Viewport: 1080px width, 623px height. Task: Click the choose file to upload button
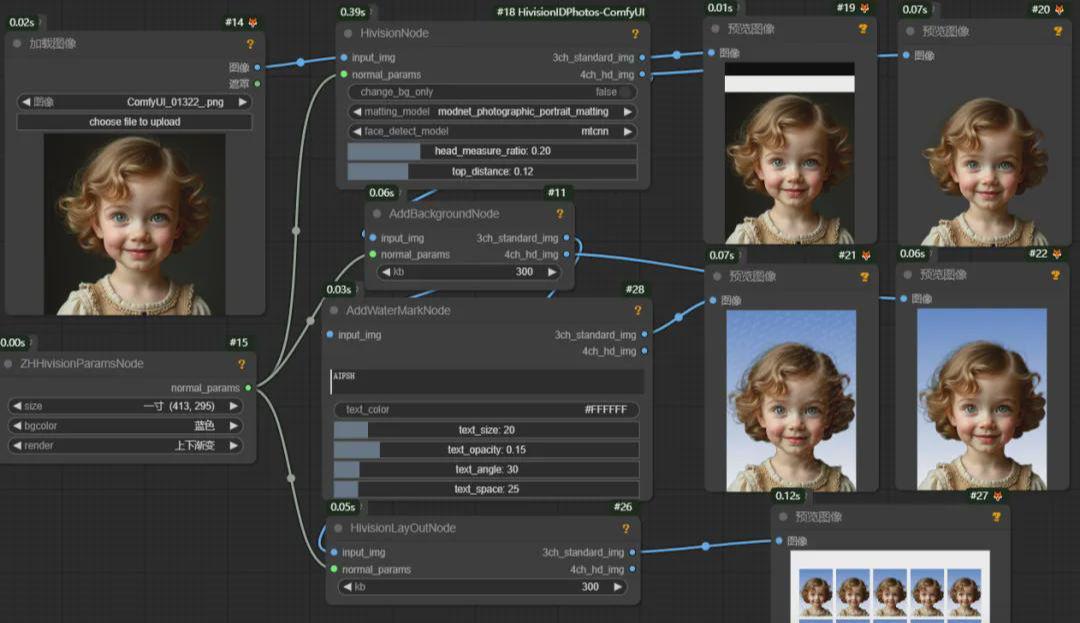pos(135,122)
